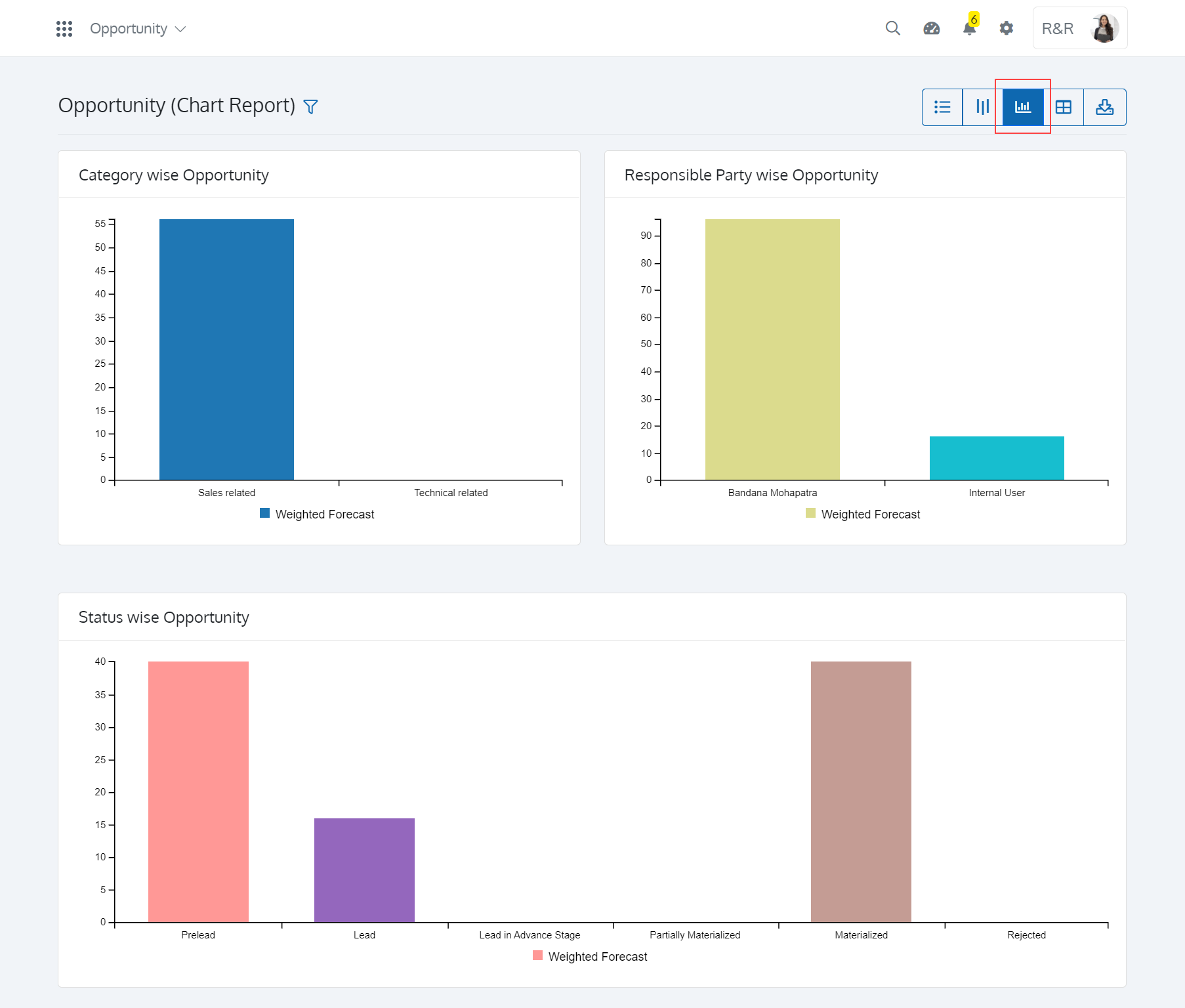Click the download export icon
Image resolution: width=1185 pixels, height=1008 pixels.
(1105, 107)
